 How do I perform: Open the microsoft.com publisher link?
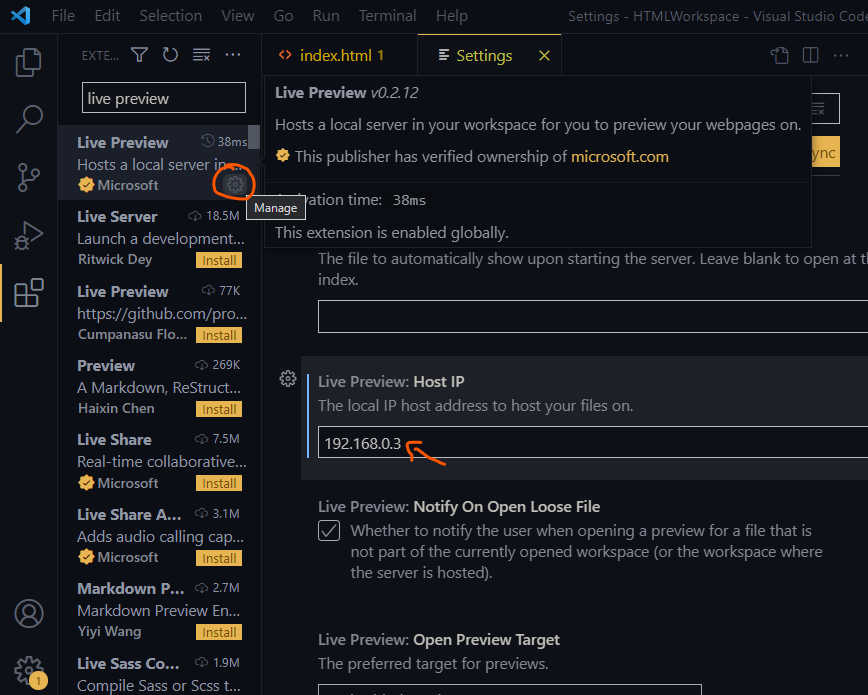(x=619, y=157)
